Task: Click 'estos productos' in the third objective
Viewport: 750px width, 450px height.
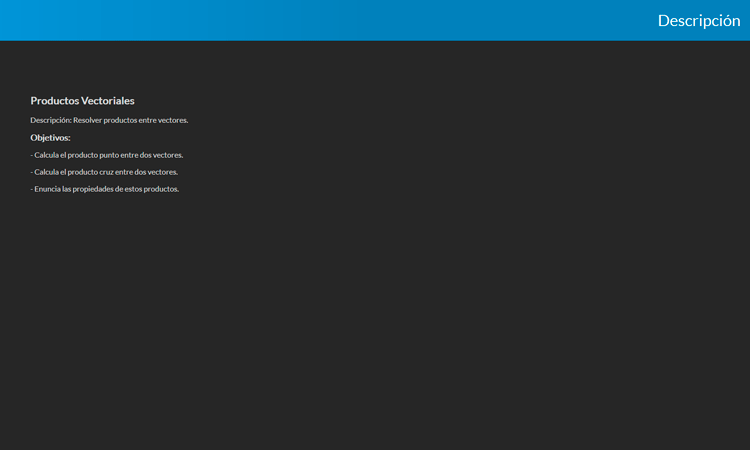Action: tap(152, 189)
